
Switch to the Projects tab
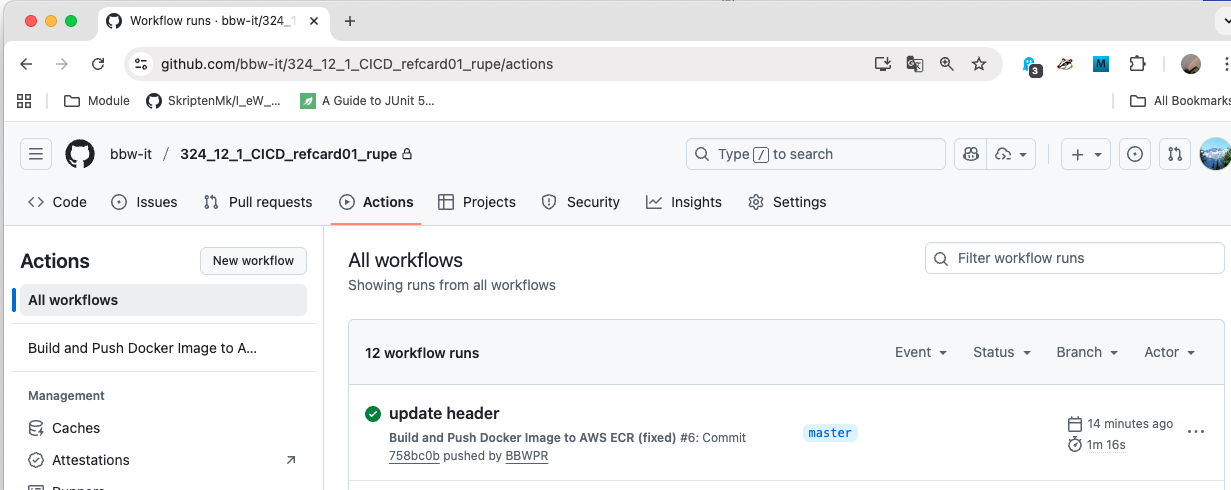(x=477, y=202)
